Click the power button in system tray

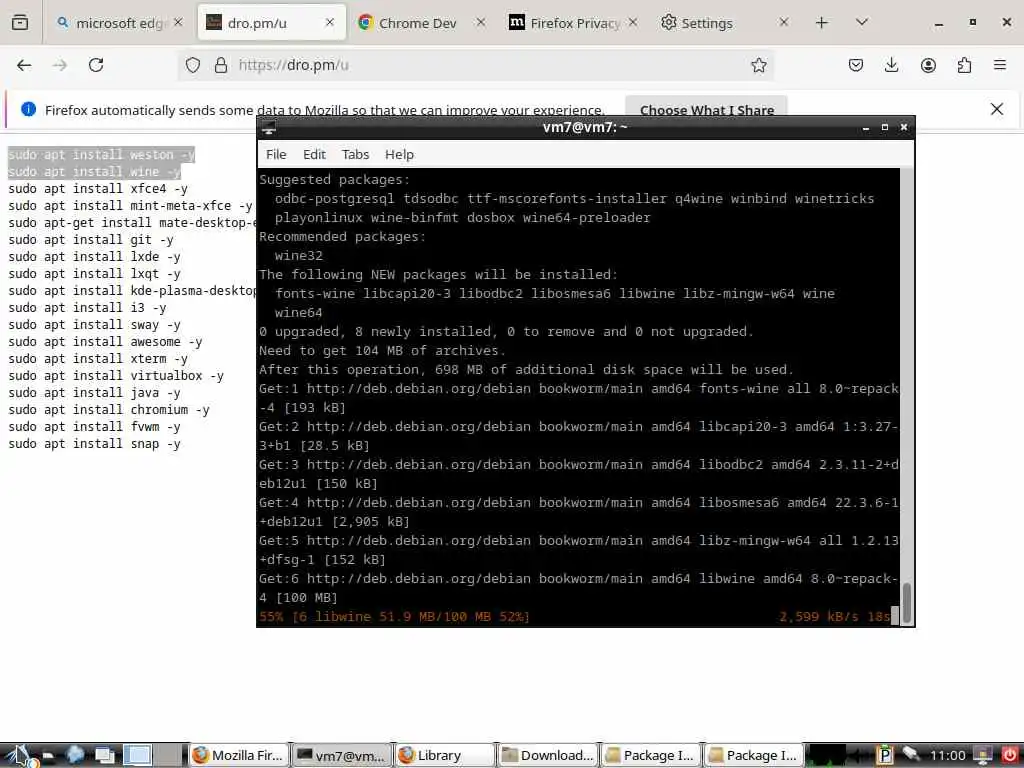pyautogui.click(x=1009, y=755)
